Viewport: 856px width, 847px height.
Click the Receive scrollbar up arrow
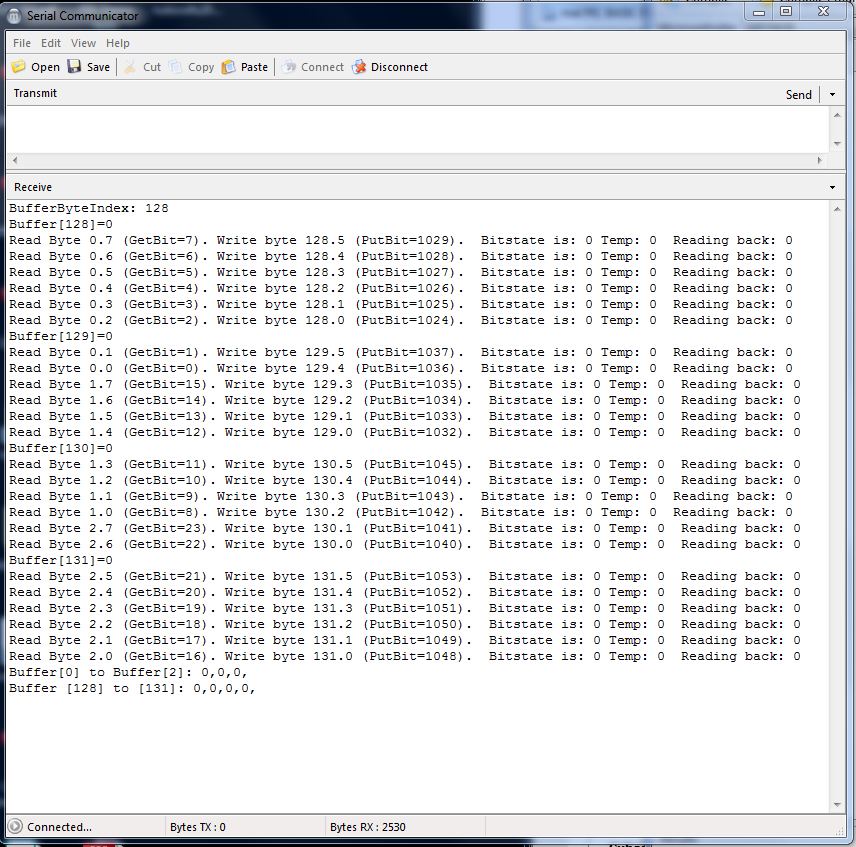pos(837,208)
